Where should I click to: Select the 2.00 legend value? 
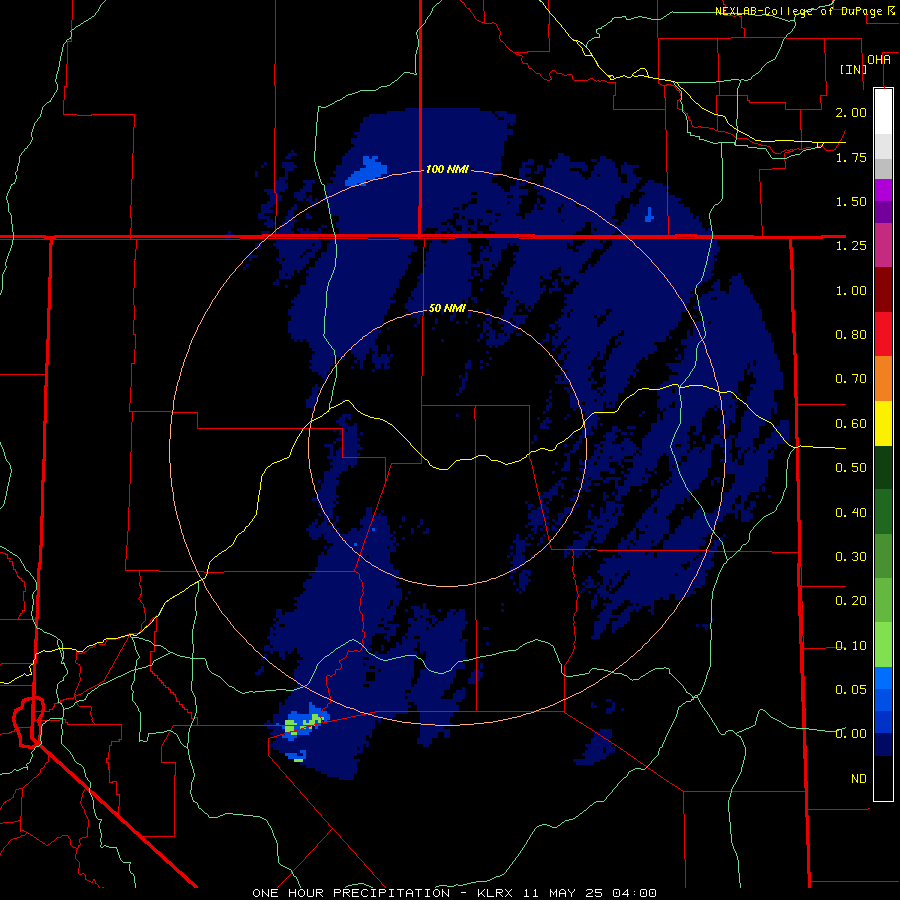pos(851,112)
